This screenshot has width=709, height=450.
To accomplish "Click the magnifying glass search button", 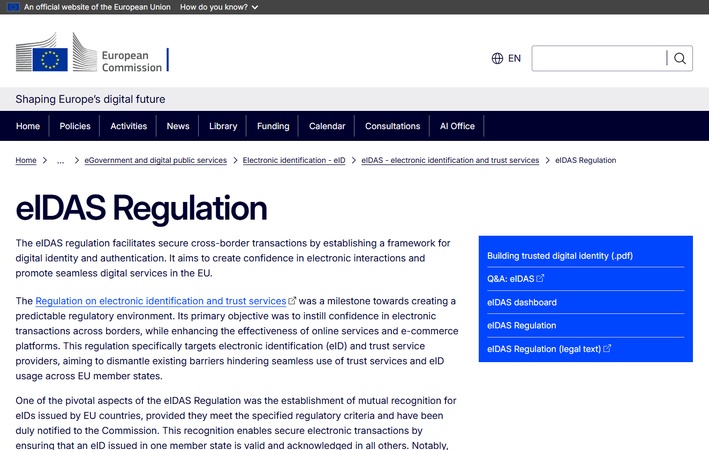I will (x=680, y=58).
